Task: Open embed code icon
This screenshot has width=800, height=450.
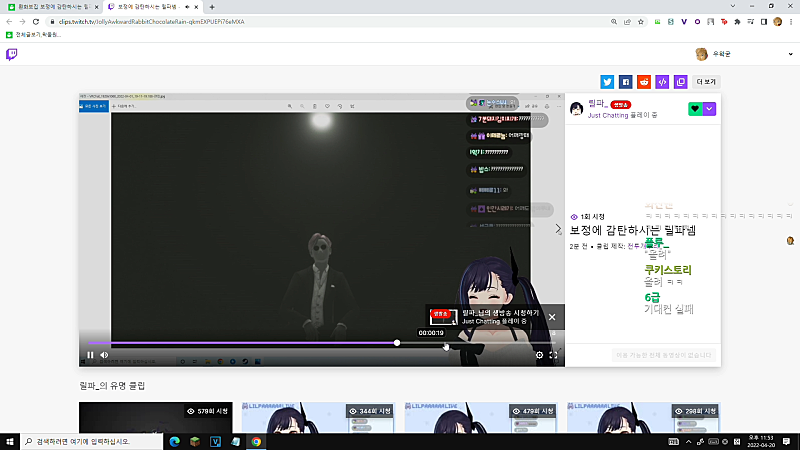Action: pos(662,82)
